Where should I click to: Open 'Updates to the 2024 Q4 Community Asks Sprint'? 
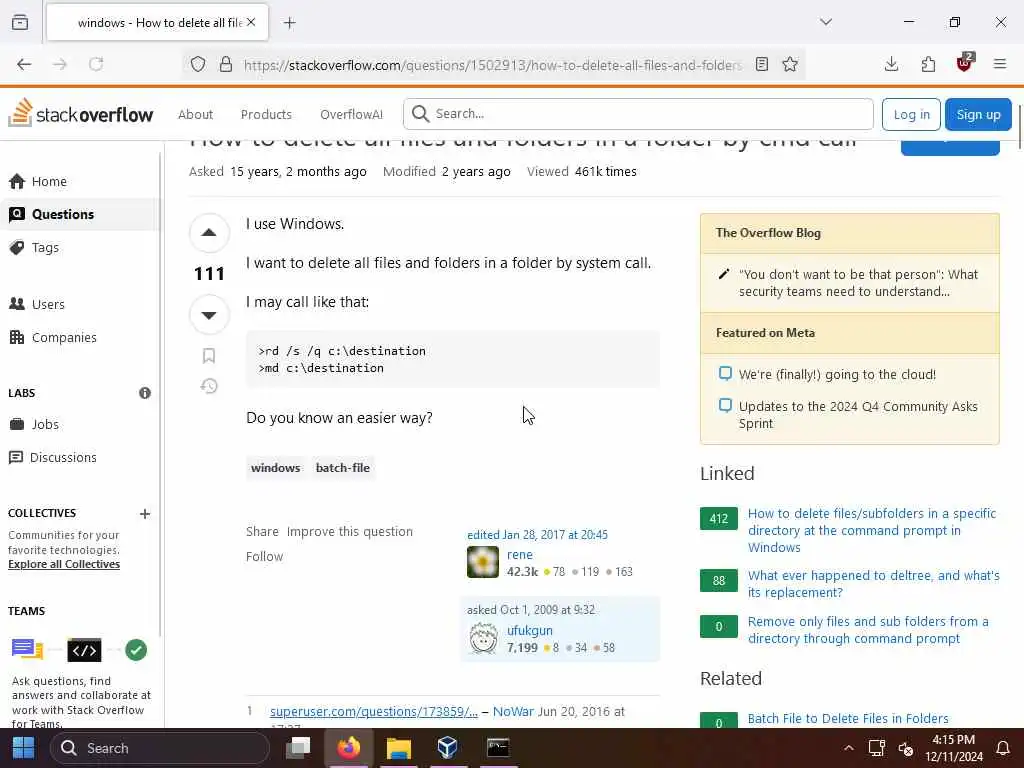pyautogui.click(x=858, y=415)
